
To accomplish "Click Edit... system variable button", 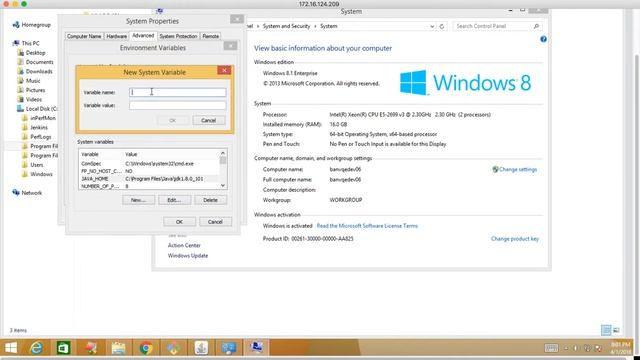I will [174, 200].
